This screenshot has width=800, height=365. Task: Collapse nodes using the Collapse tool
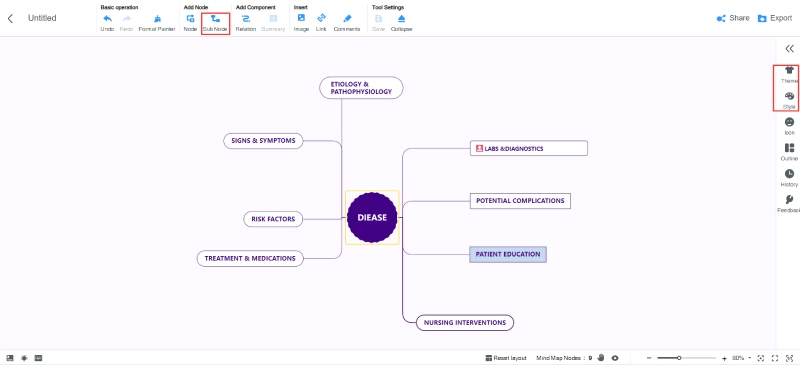[402, 22]
